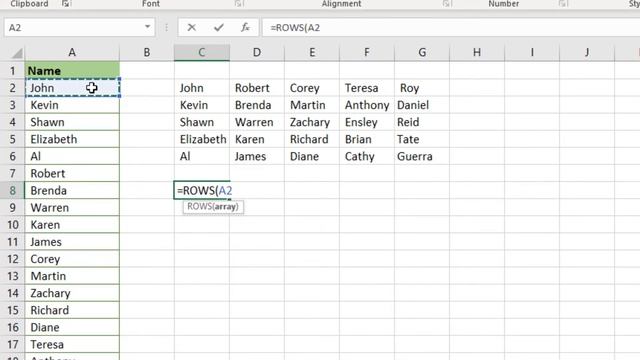This screenshot has height=360, width=640.
Task: Click cell A3 containing Kevin
Action: tap(72, 105)
